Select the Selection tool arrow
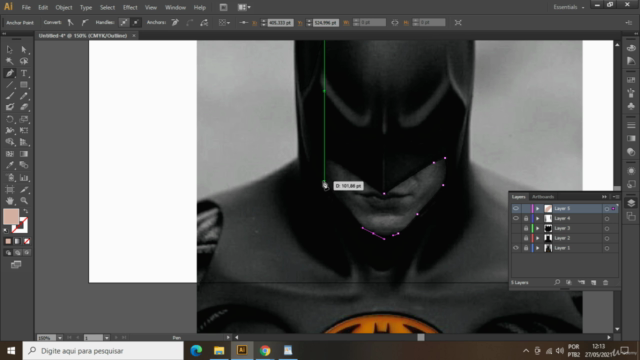640x360 pixels. [x=9, y=49]
